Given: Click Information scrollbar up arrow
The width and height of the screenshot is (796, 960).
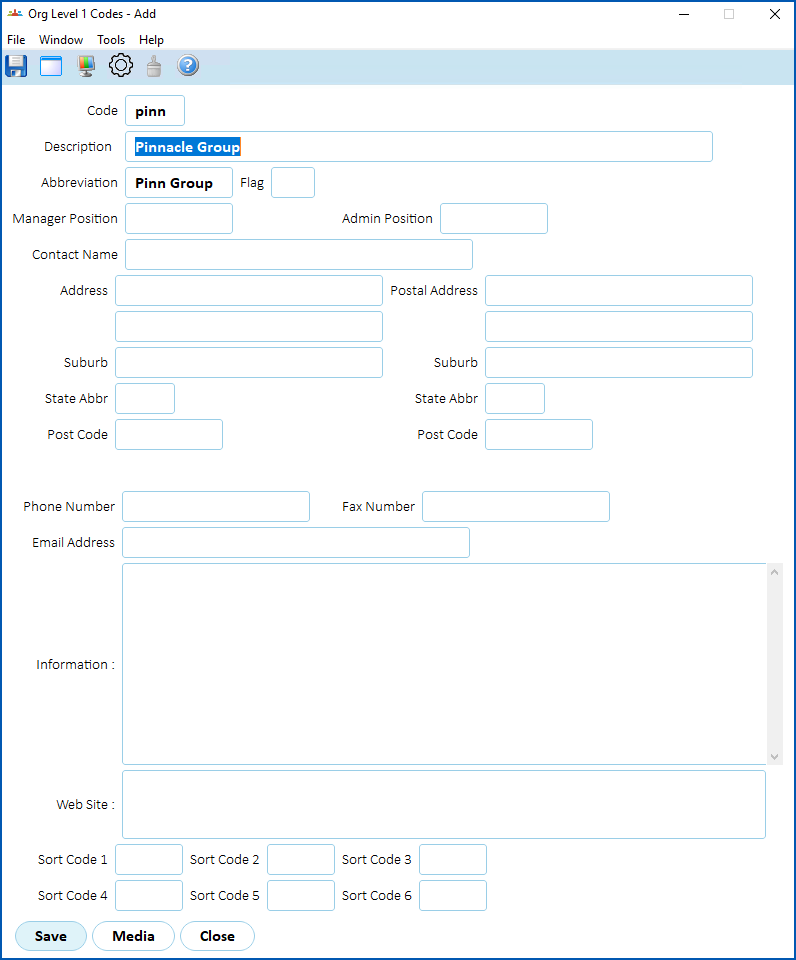Looking at the screenshot, I should pos(775,572).
